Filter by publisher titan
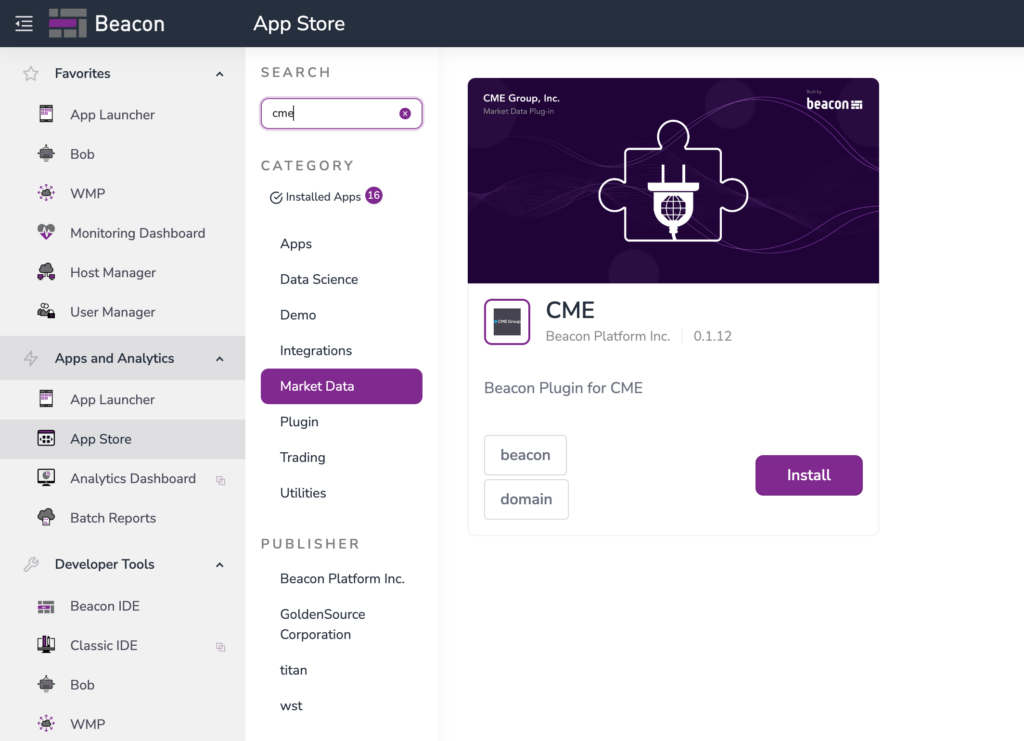1024x741 pixels. [x=293, y=670]
